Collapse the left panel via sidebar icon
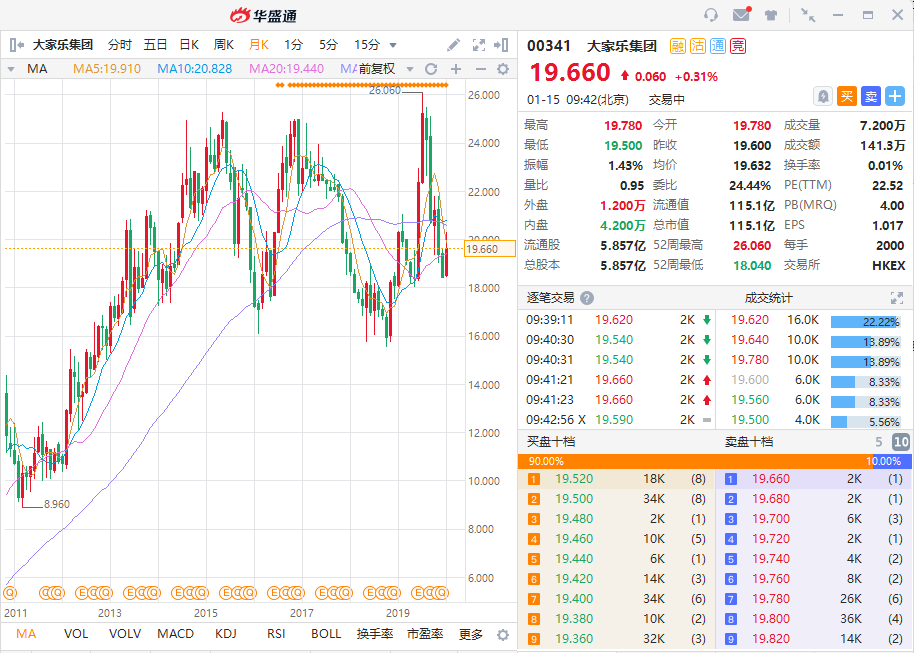 pyautogui.click(x=16, y=45)
